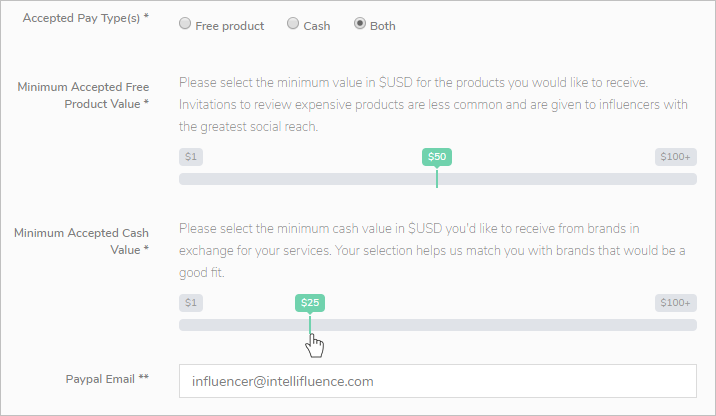
Task: Click the free product value description paragraph
Action: tap(430, 104)
